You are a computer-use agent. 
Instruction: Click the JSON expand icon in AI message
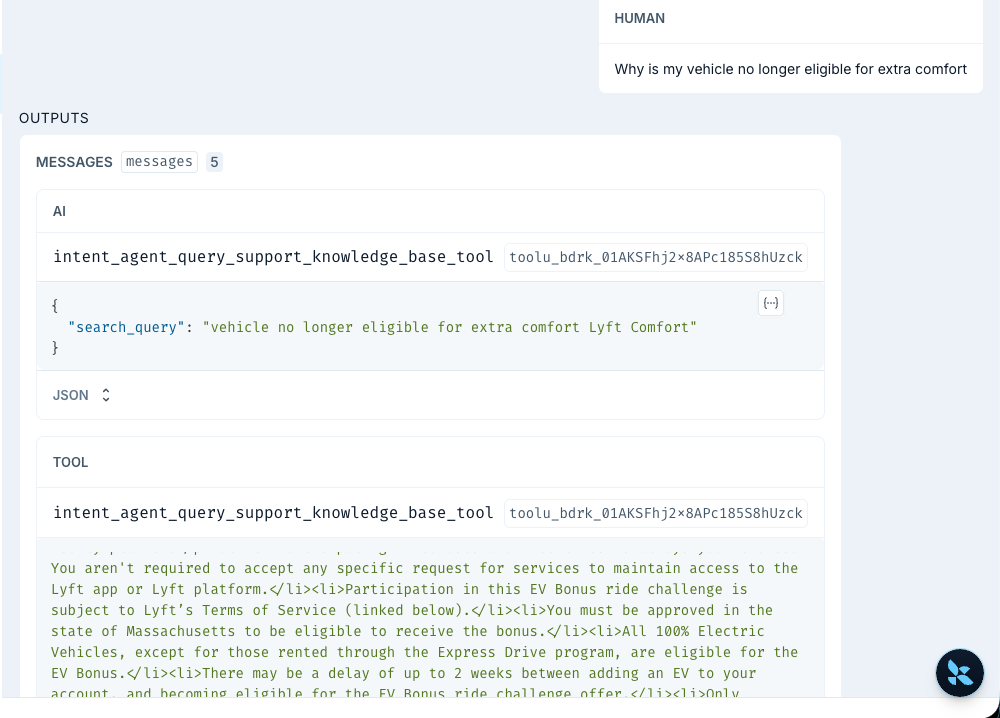point(770,303)
